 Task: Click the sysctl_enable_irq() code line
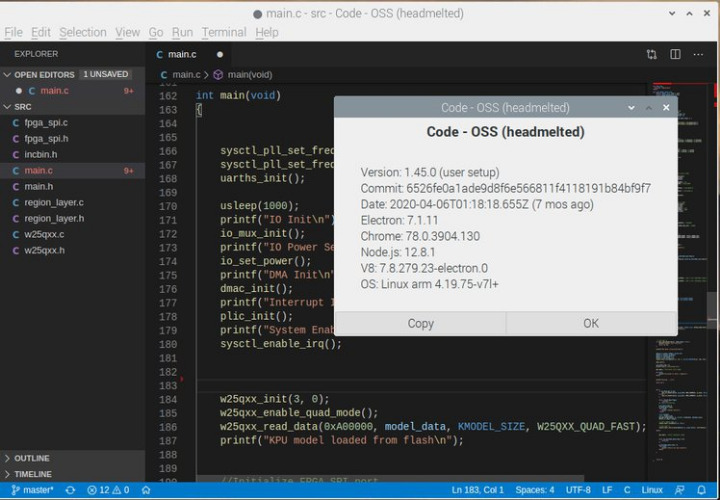281,344
